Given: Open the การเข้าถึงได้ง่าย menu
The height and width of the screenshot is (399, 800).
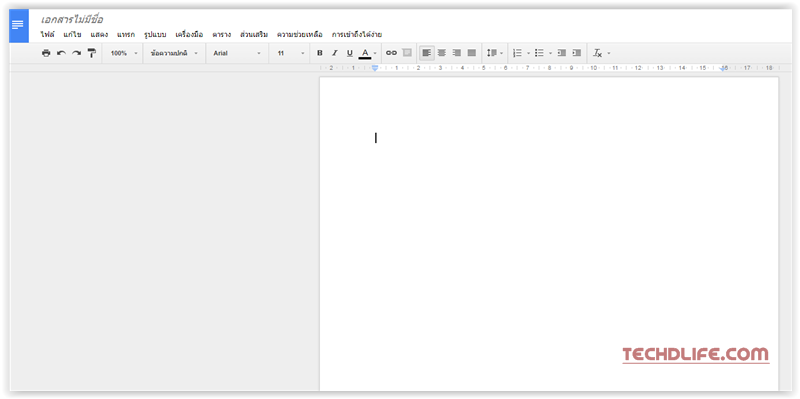Looking at the screenshot, I should (x=357, y=35).
